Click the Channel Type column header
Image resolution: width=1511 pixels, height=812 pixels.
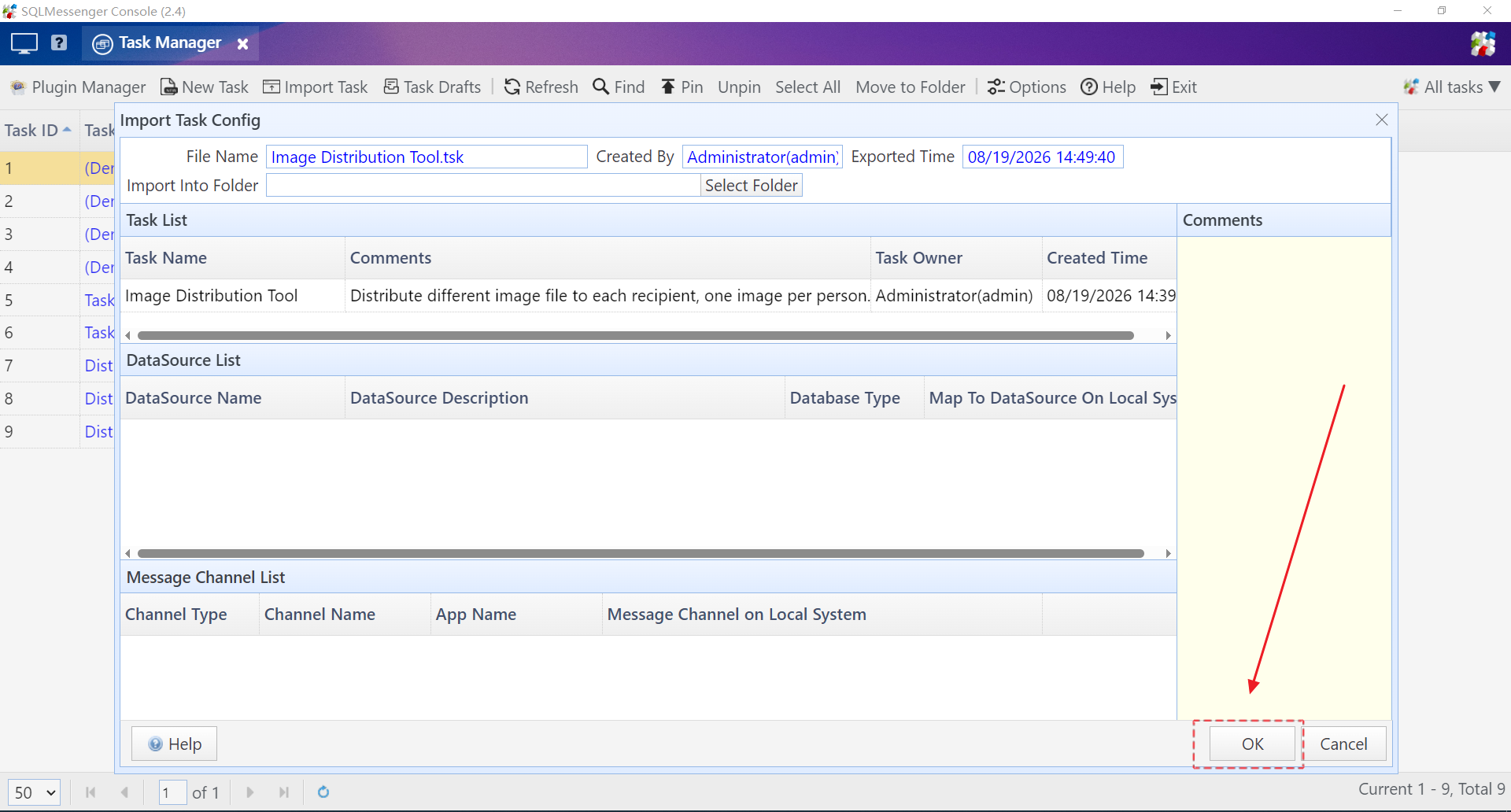pyautogui.click(x=190, y=615)
